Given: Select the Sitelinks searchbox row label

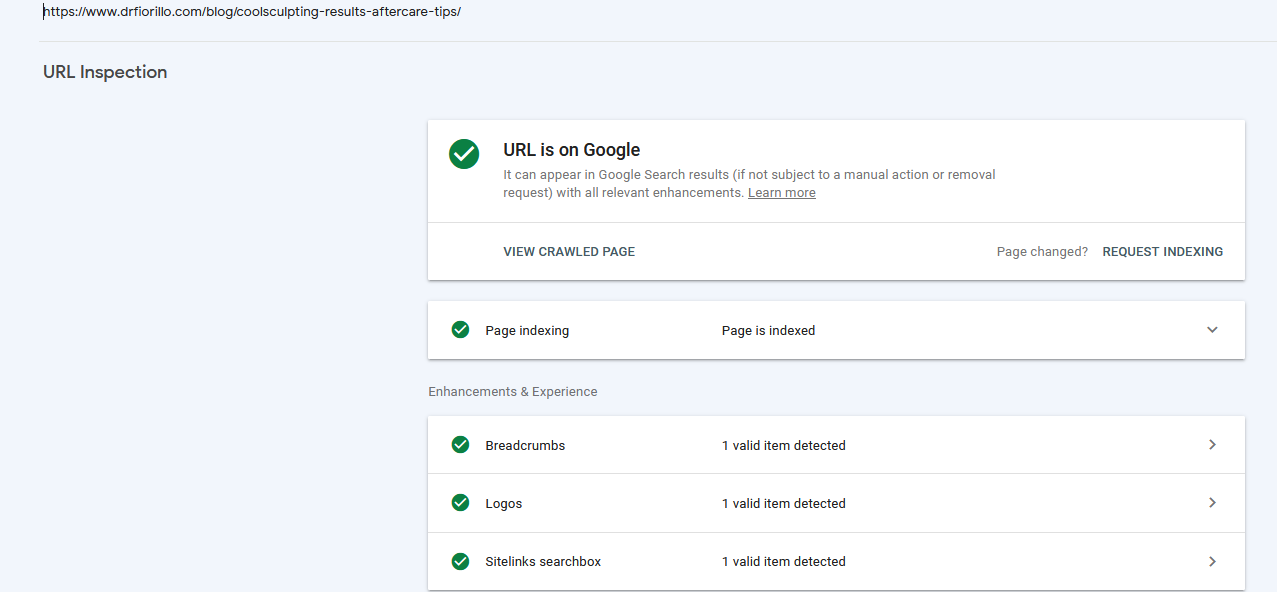Looking at the screenshot, I should pyautogui.click(x=543, y=562).
